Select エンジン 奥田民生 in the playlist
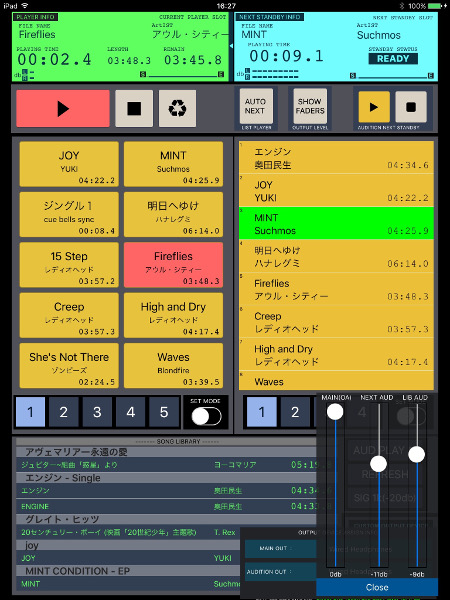The image size is (450, 600). [x=336, y=158]
